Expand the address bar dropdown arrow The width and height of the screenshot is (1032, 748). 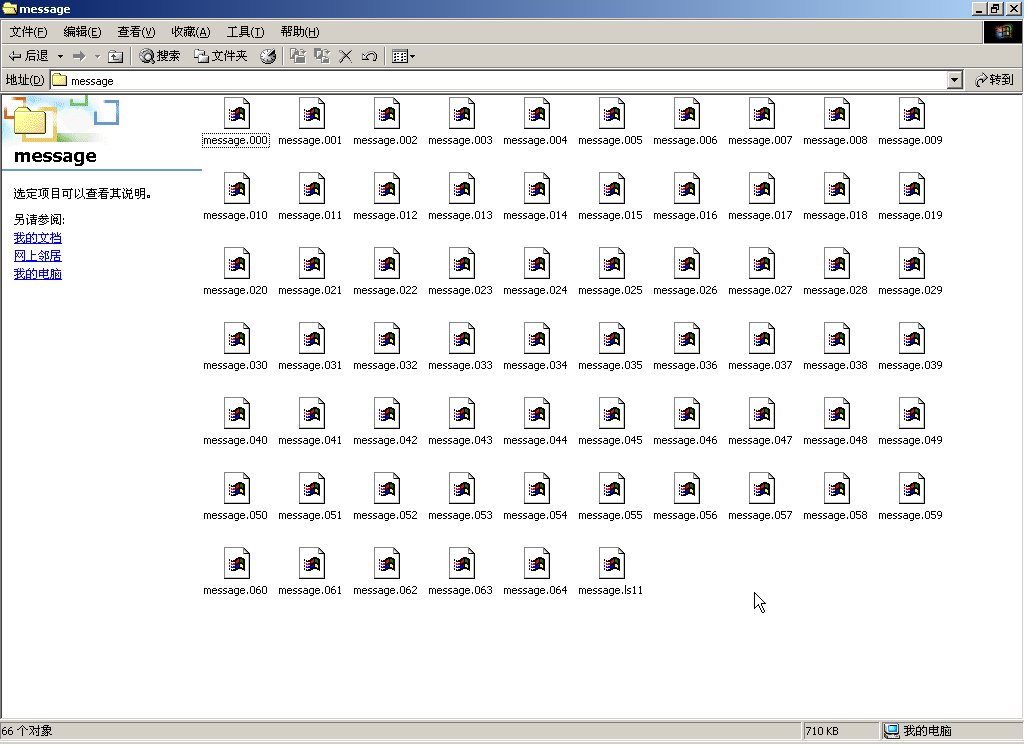(x=954, y=80)
